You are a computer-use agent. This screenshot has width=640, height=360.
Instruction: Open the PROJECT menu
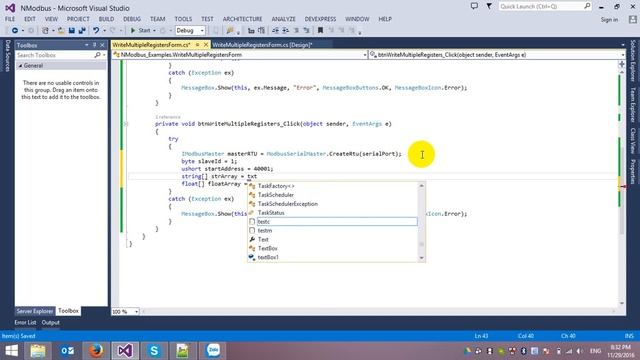(78, 19)
